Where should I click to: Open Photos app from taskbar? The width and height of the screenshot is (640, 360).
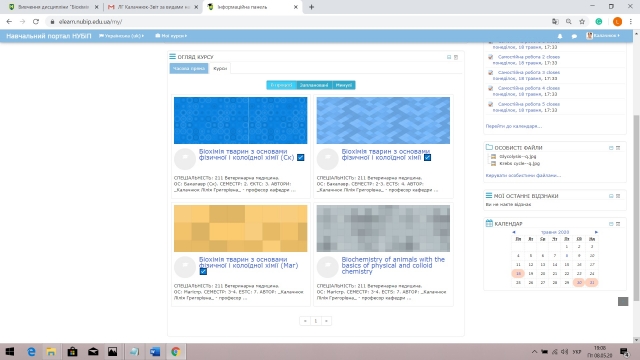113,351
